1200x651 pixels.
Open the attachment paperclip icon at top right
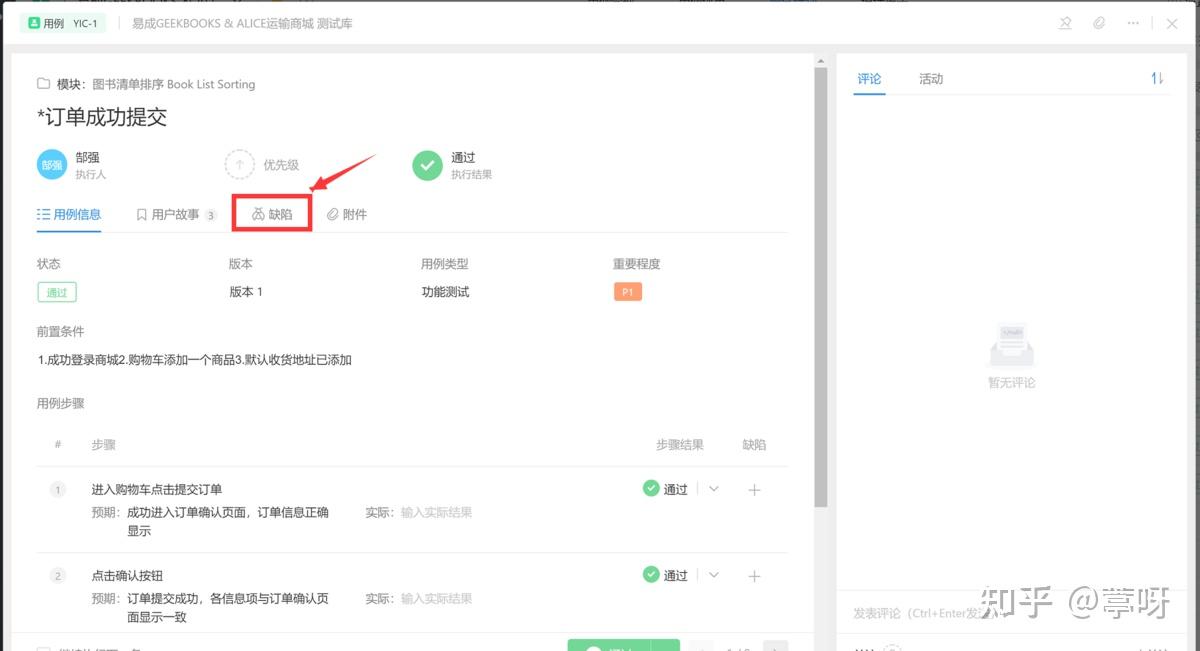[x=1100, y=23]
